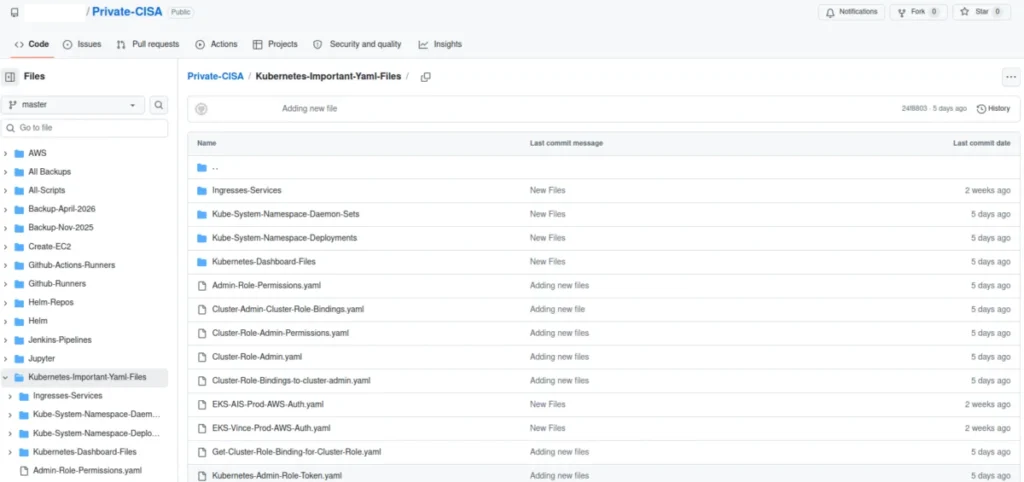Open EKS-AIS-Prod-AWS-Auth.yaml file
The width and height of the screenshot is (1024, 482).
pos(268,404)
